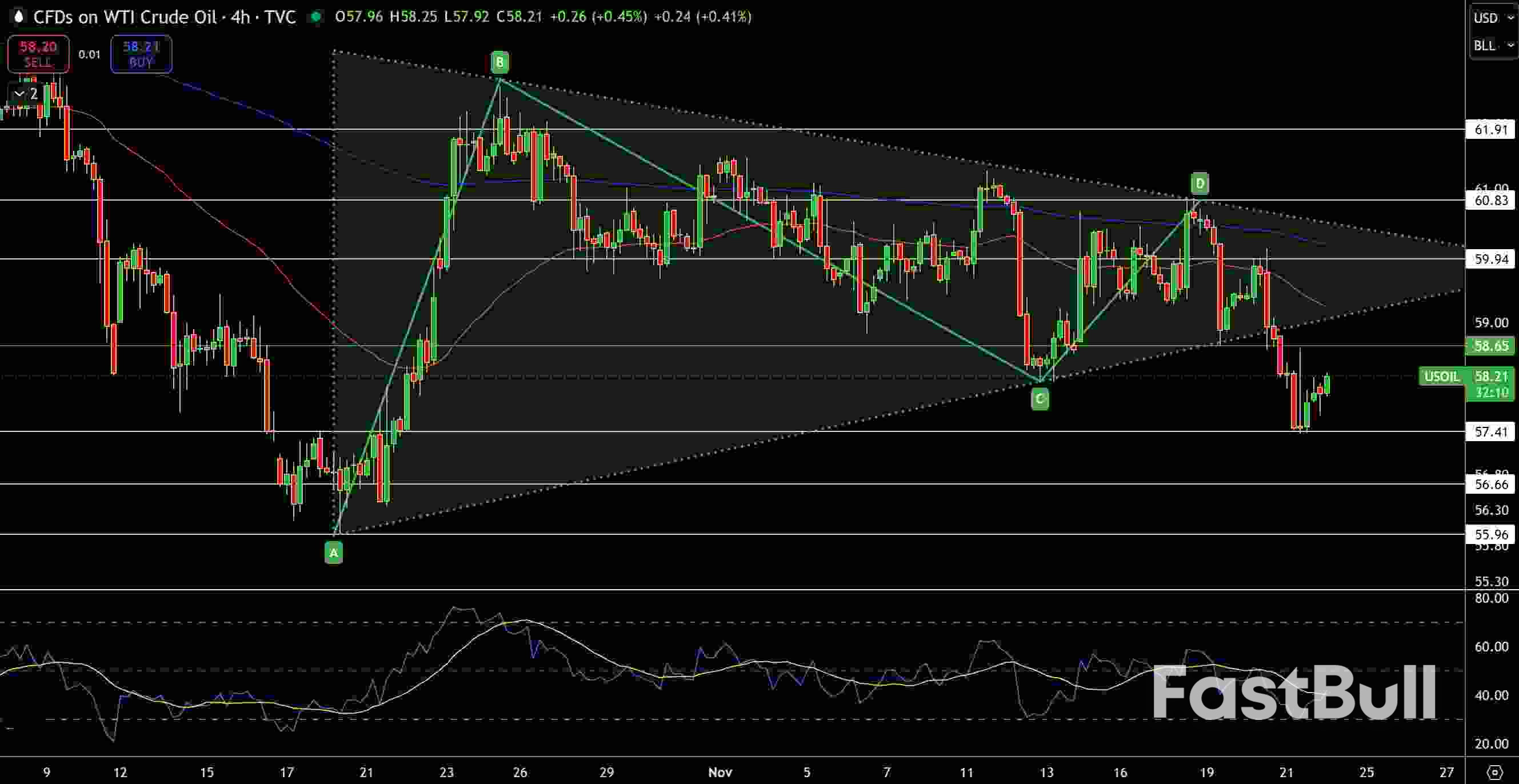Open chart settings with the gear icon
The width and height of the screenshot is (1519, 784).
(1496, 771)
